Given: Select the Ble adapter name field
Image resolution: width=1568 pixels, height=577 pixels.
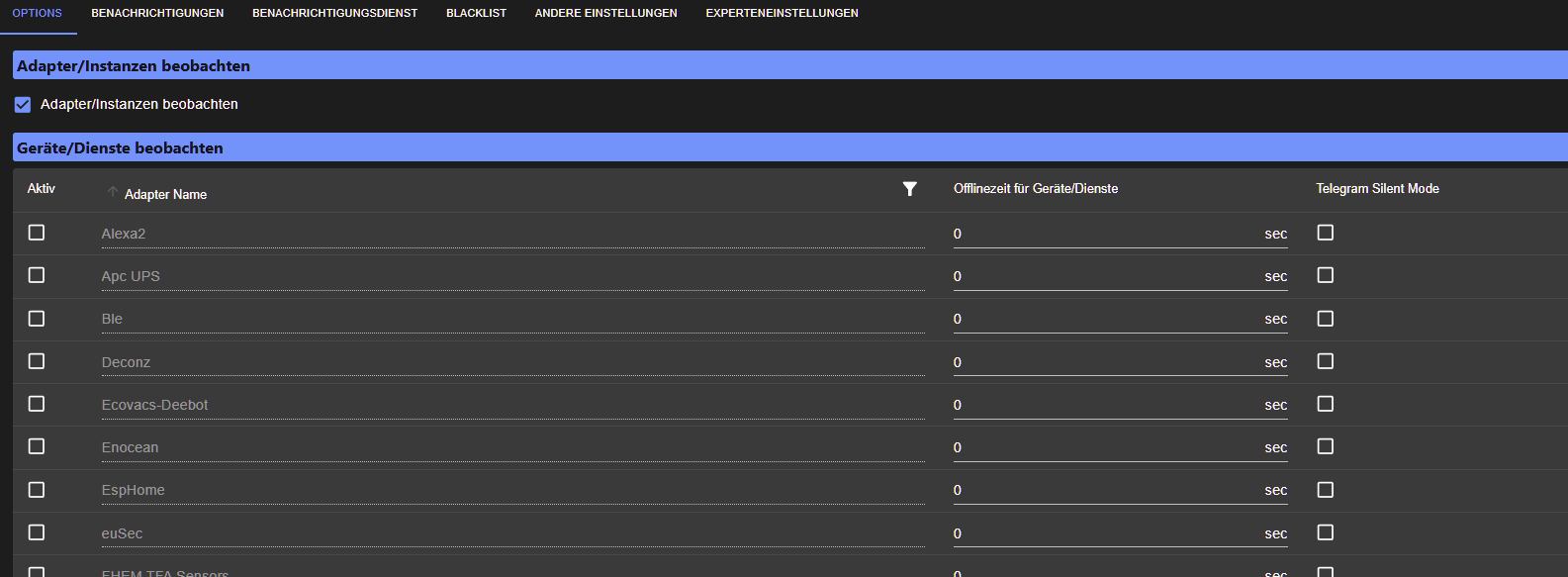Looking at the screenshot, I should [513, 319].
